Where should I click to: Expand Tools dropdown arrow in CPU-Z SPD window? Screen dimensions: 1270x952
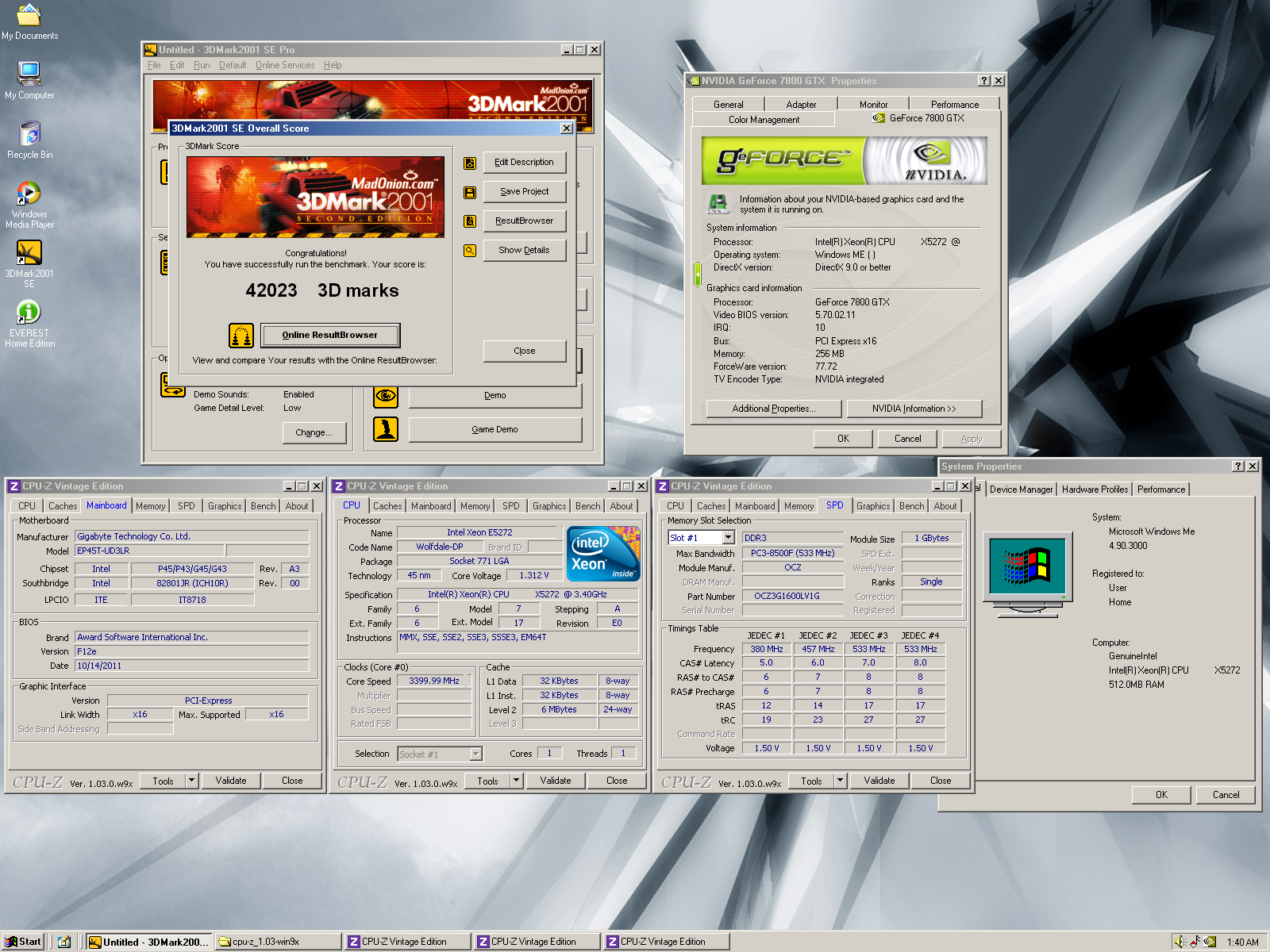coord(840,781)
